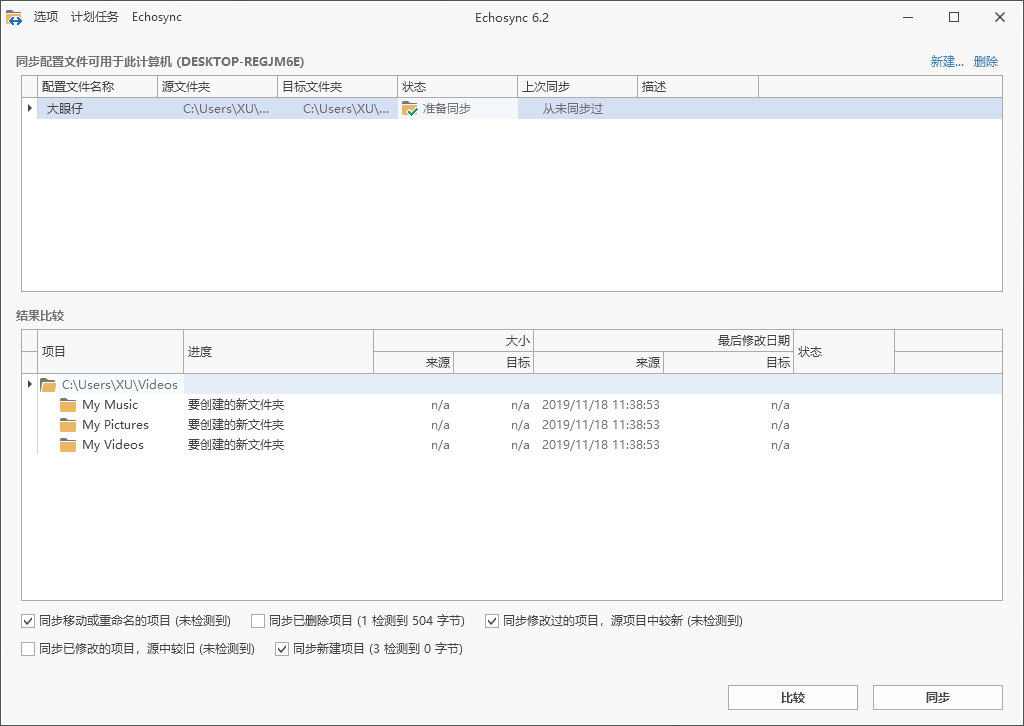Open the 计划任务 menu
Viewport: 1024px width, 726px height.
coord(94,17)
